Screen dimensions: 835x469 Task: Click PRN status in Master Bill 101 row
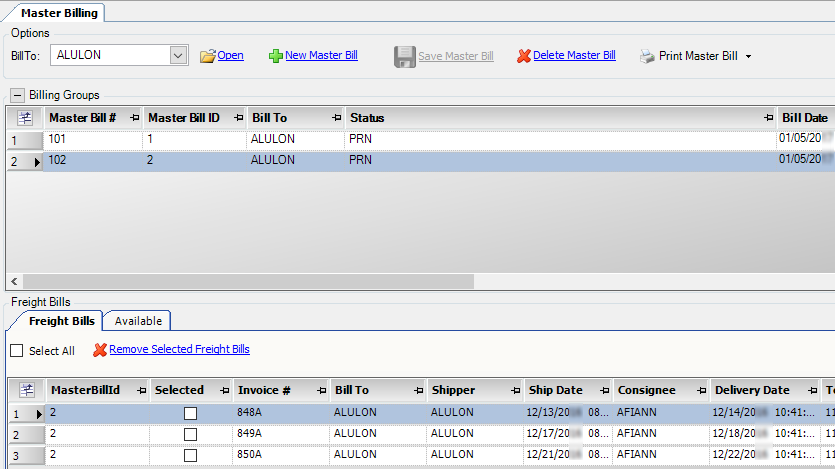(361, 139)
